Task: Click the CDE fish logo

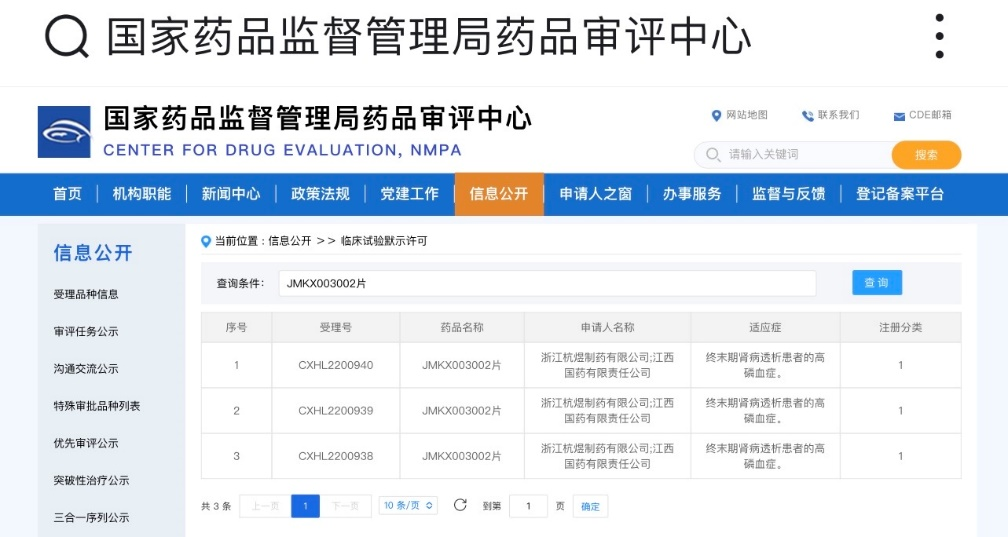Action: click(64, 132)
